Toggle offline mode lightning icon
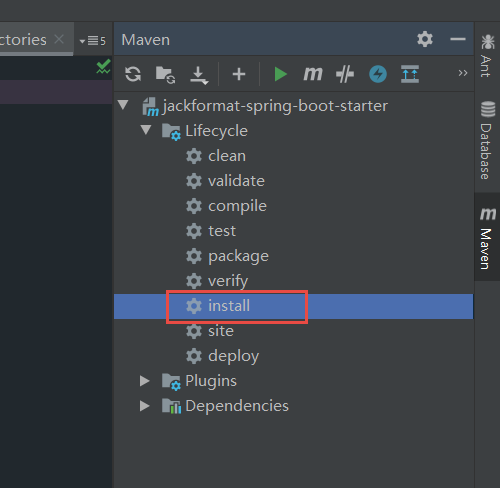This screenshot has width=500, height=488. pyautogui.click(x=378, y=74)
